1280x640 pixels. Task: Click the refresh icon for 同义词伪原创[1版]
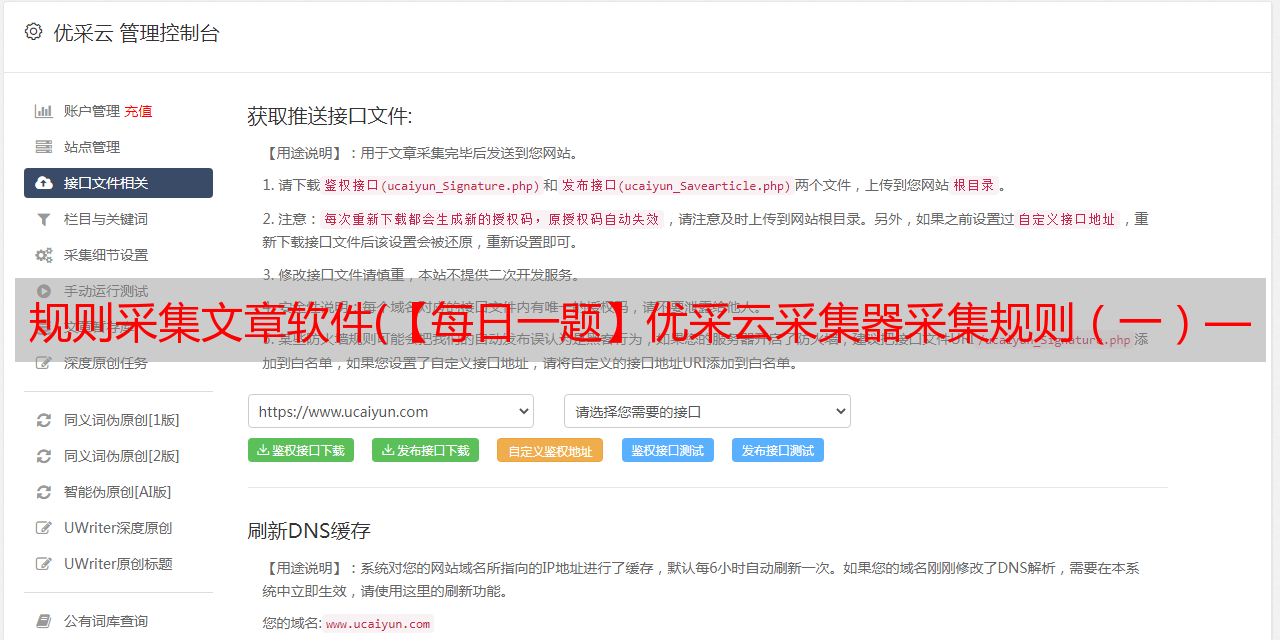(x=44, y=420)
